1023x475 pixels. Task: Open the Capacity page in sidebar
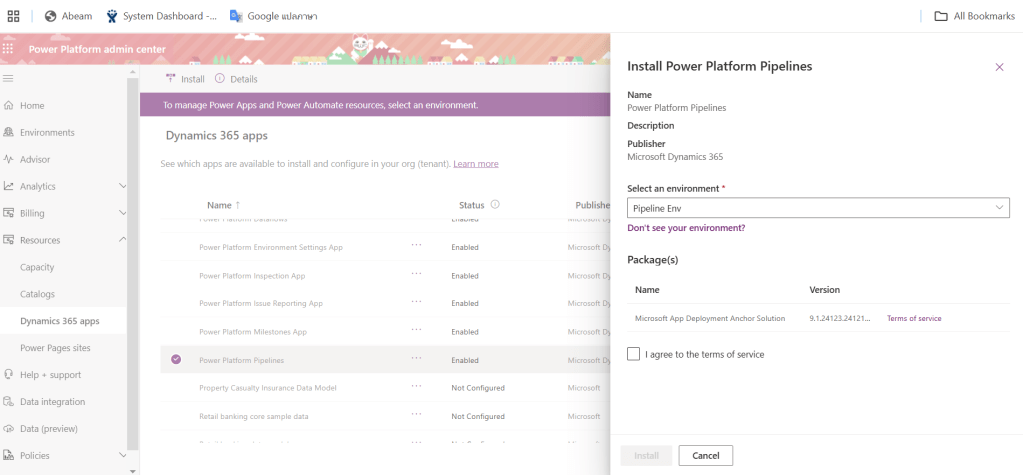[37, 267]
